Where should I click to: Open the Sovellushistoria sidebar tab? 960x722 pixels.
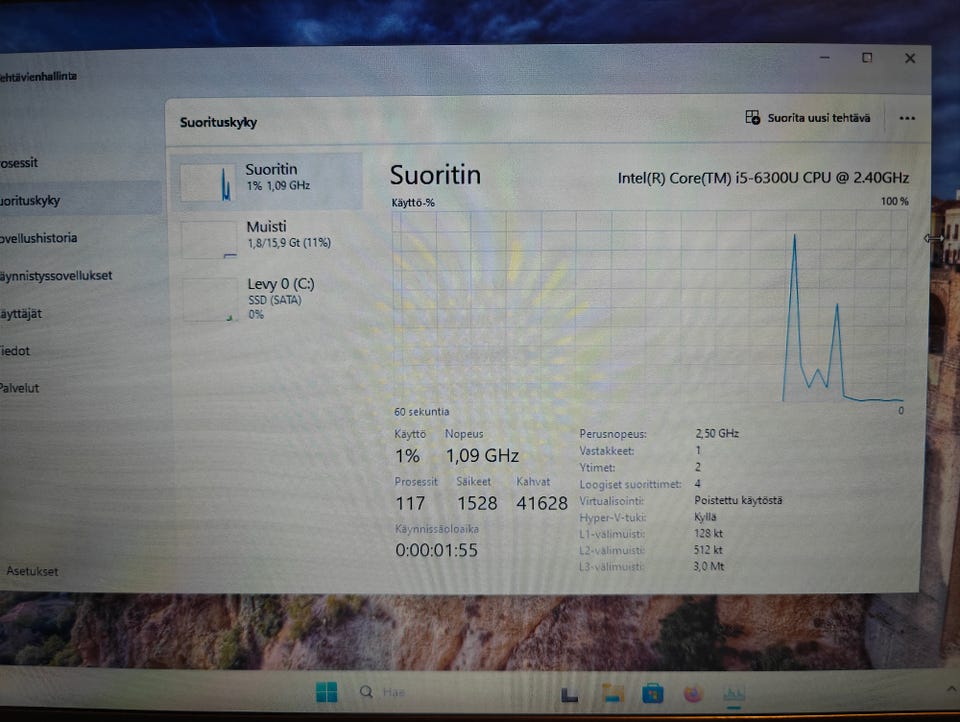pos(80,238)
